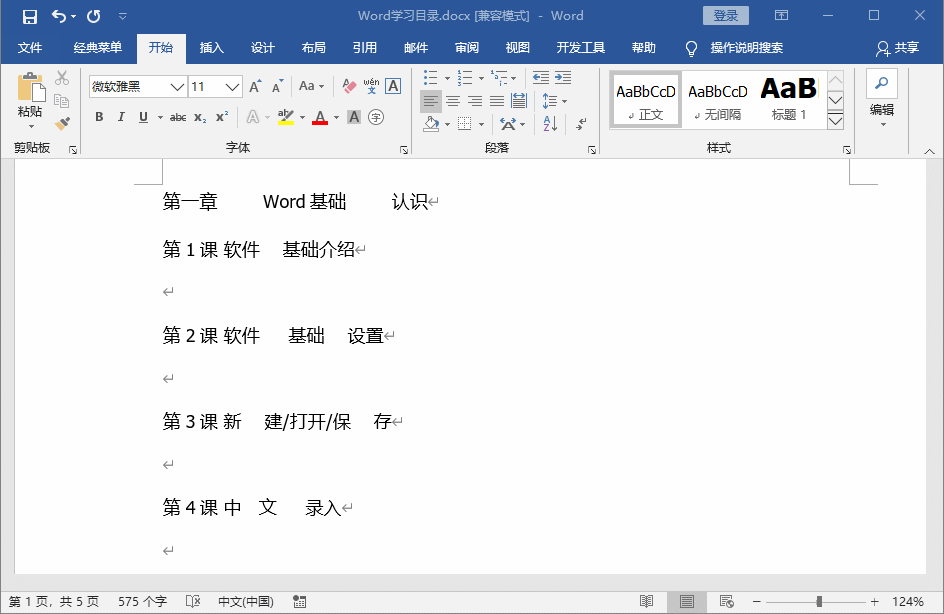Screen dimensions: 944x614
Task: Paste from the clipboard icon
Action: tap(31, 88)
